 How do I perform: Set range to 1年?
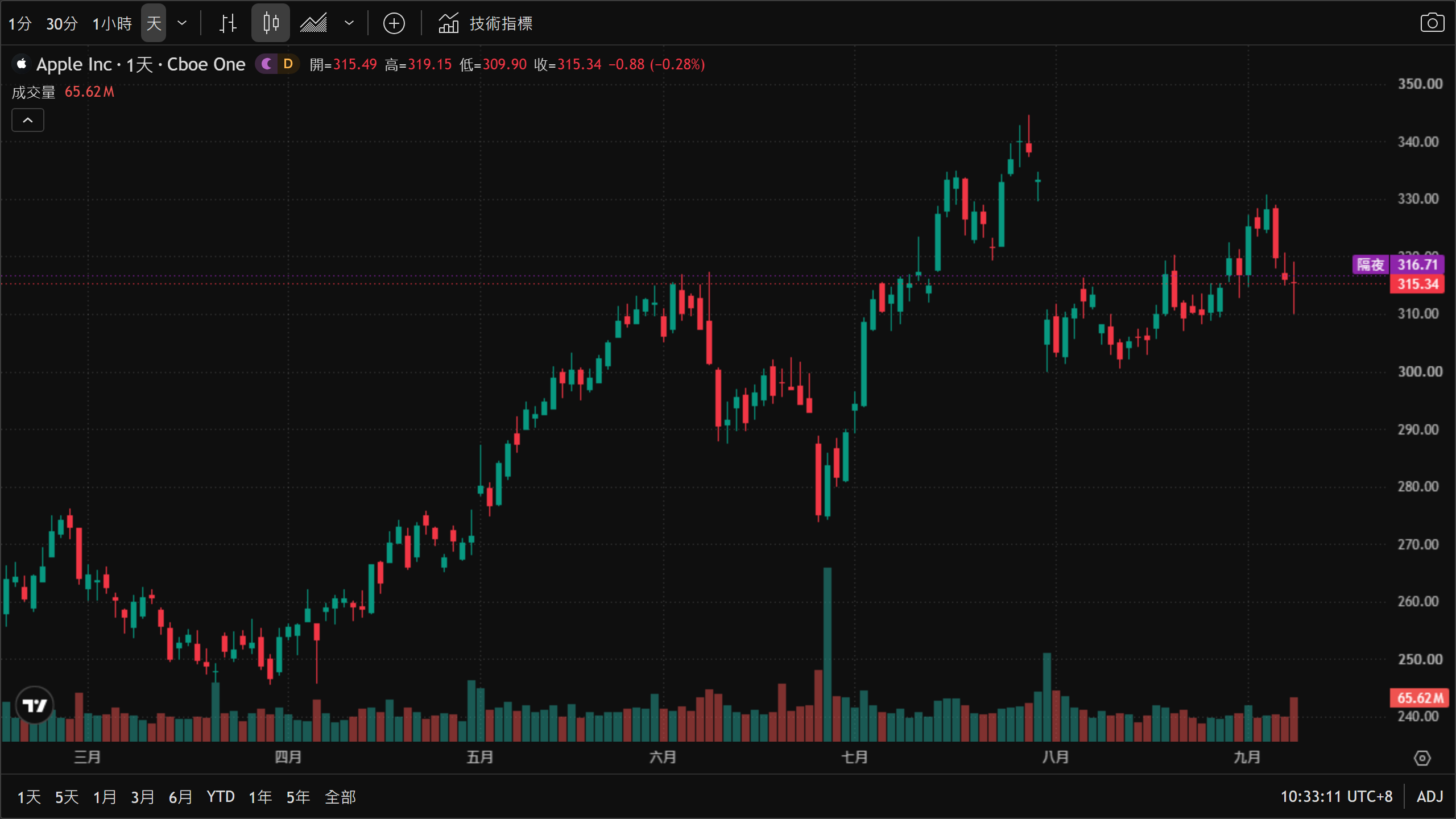(260, 797)
